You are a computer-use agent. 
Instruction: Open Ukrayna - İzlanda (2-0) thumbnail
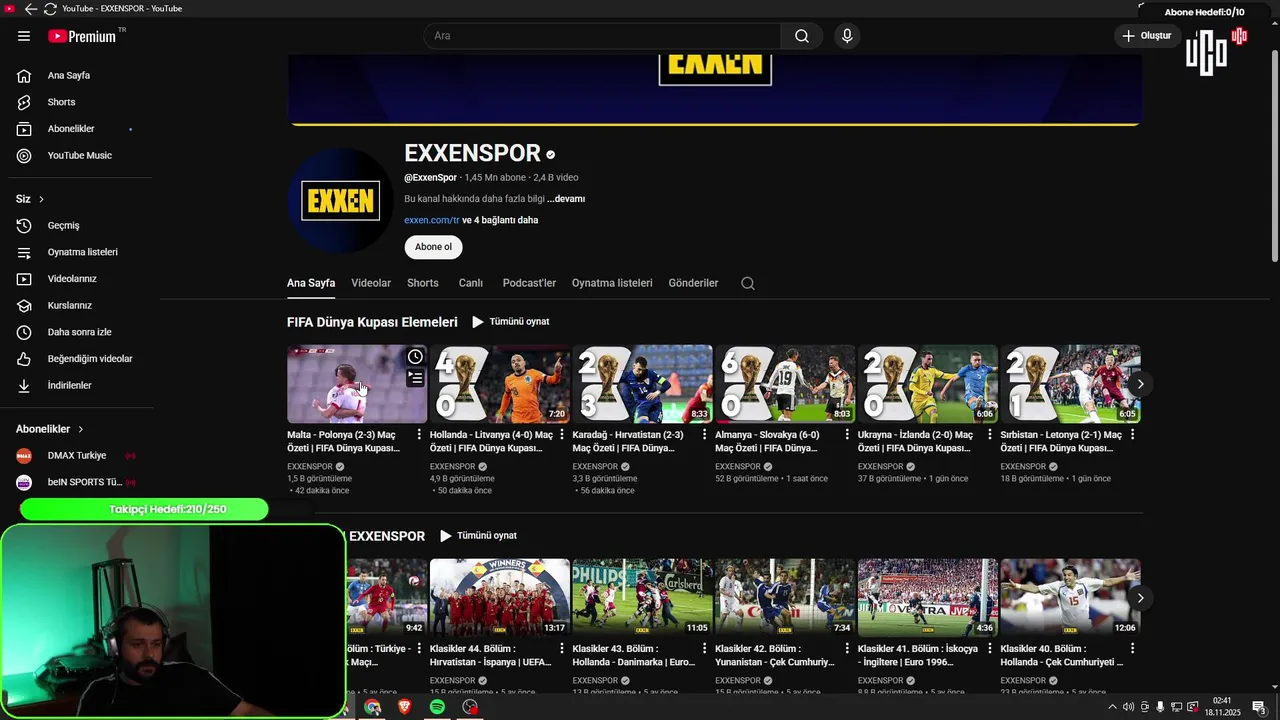pyautogui.click(x=928, y=384)
